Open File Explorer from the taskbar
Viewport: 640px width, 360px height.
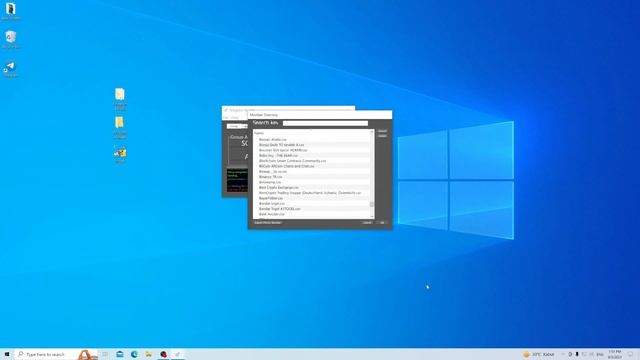149,354
